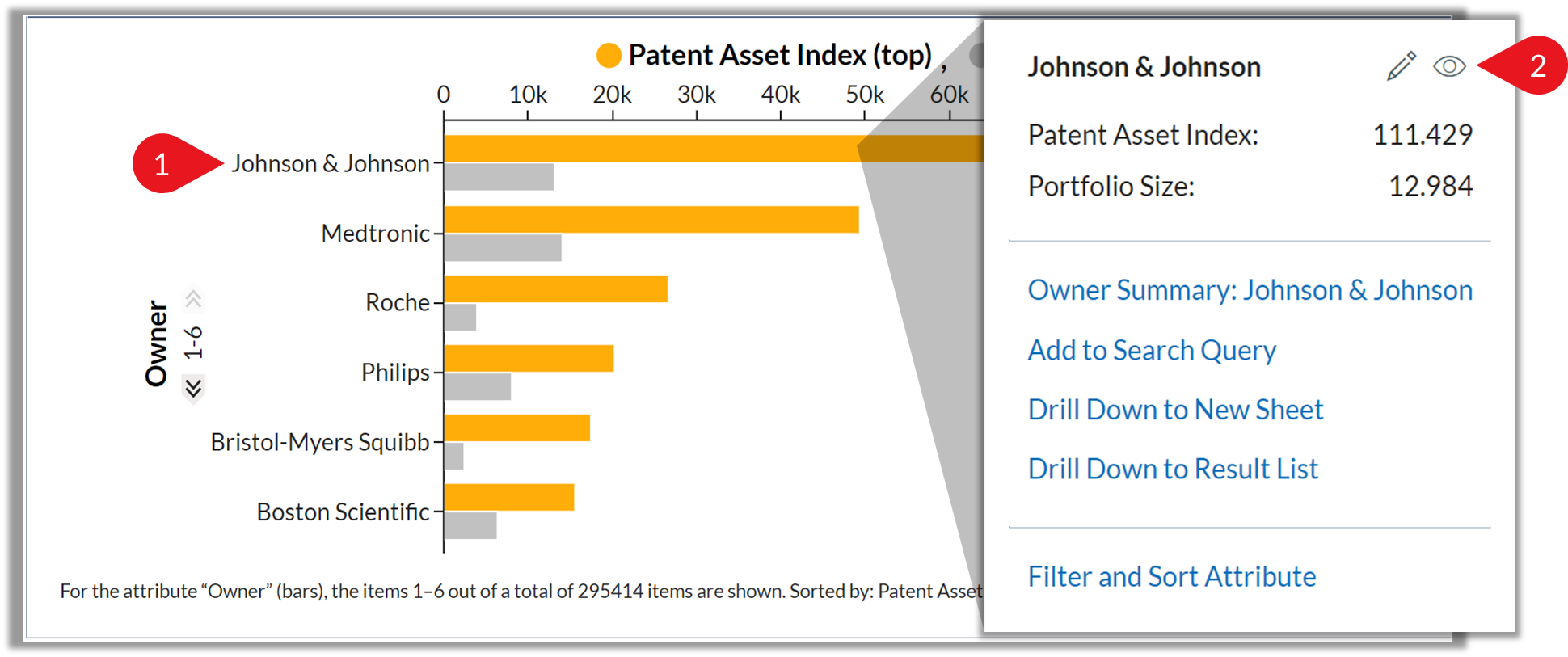Click the Johnson & Johnson axis label
This screenshot has width=1568, height=657.
pos(331,164)
